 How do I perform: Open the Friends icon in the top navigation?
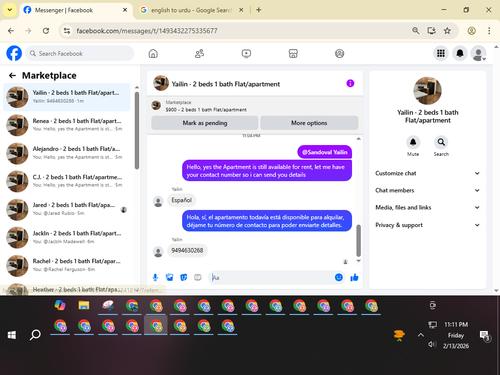click(199, 53)
